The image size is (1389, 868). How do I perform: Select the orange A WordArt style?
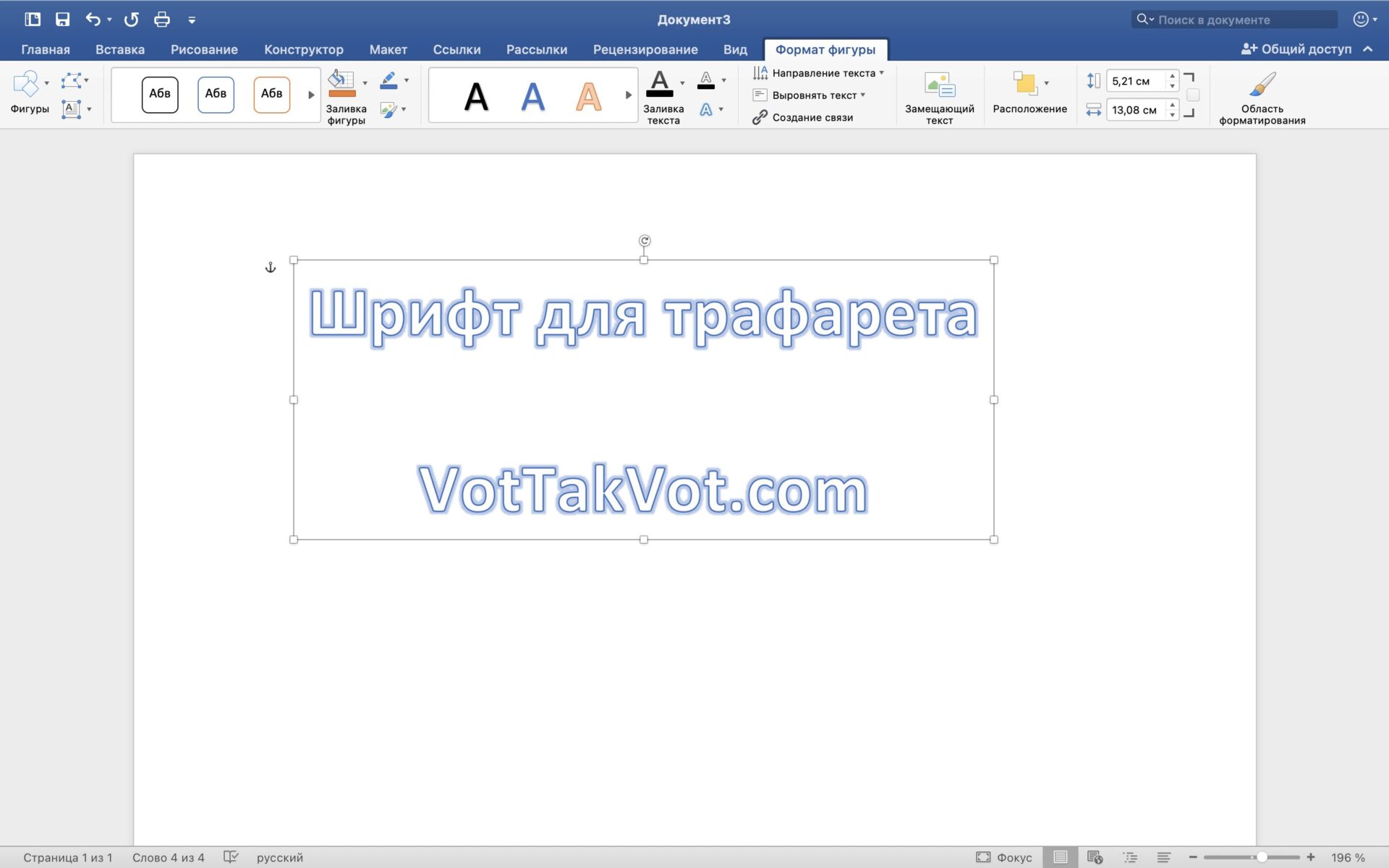pos(588,96)
